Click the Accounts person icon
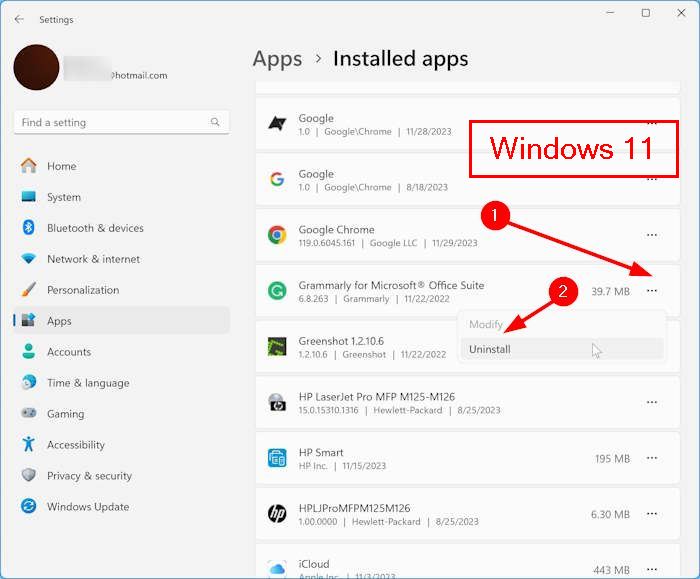 click(29, 351)
